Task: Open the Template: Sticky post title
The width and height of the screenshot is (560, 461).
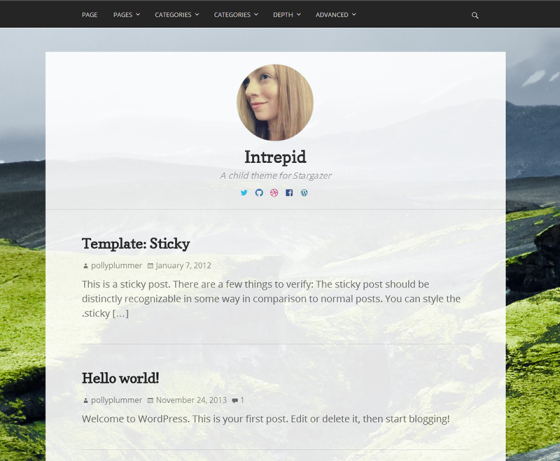Action: (136, 244)
